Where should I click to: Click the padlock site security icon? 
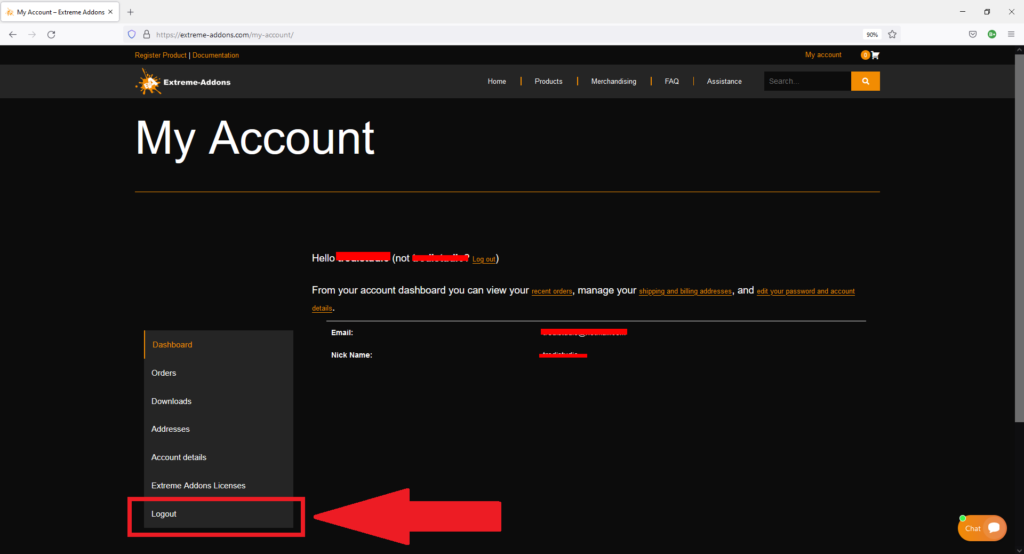point(146,35)
